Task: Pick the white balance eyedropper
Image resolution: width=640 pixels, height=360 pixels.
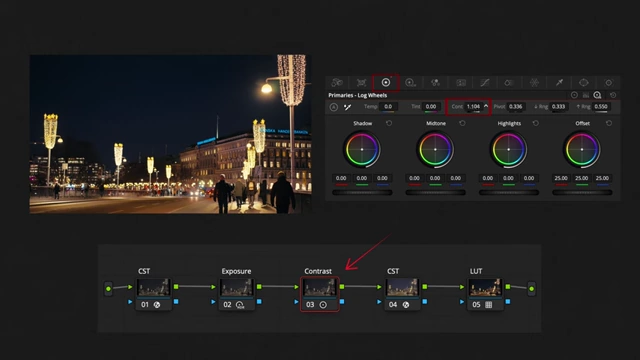Action: 347,107
